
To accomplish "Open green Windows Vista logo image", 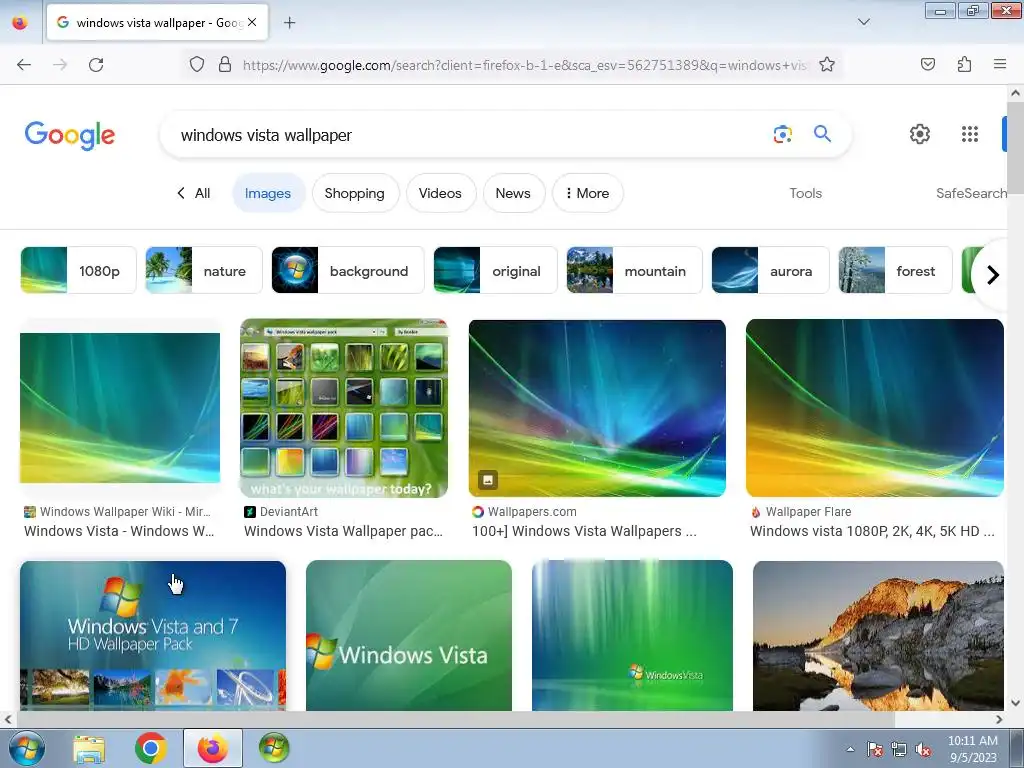I will (x=409, y=635).
